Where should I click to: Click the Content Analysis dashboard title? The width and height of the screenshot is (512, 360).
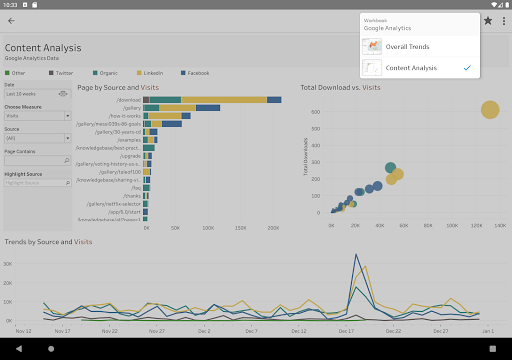tap(43, 48)
